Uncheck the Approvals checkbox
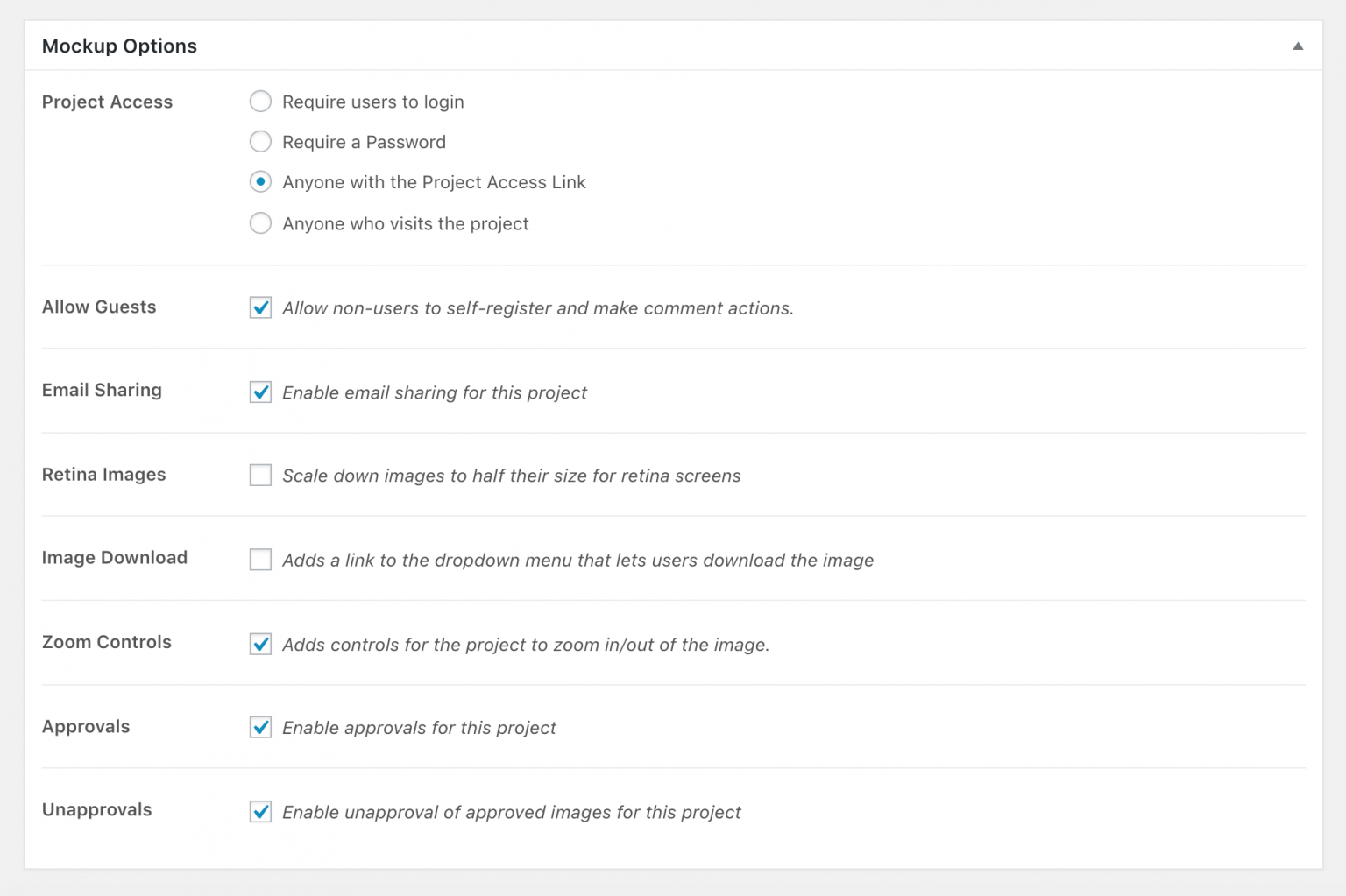This screenshot has height=896, width=1346. [x=260, y=727]
